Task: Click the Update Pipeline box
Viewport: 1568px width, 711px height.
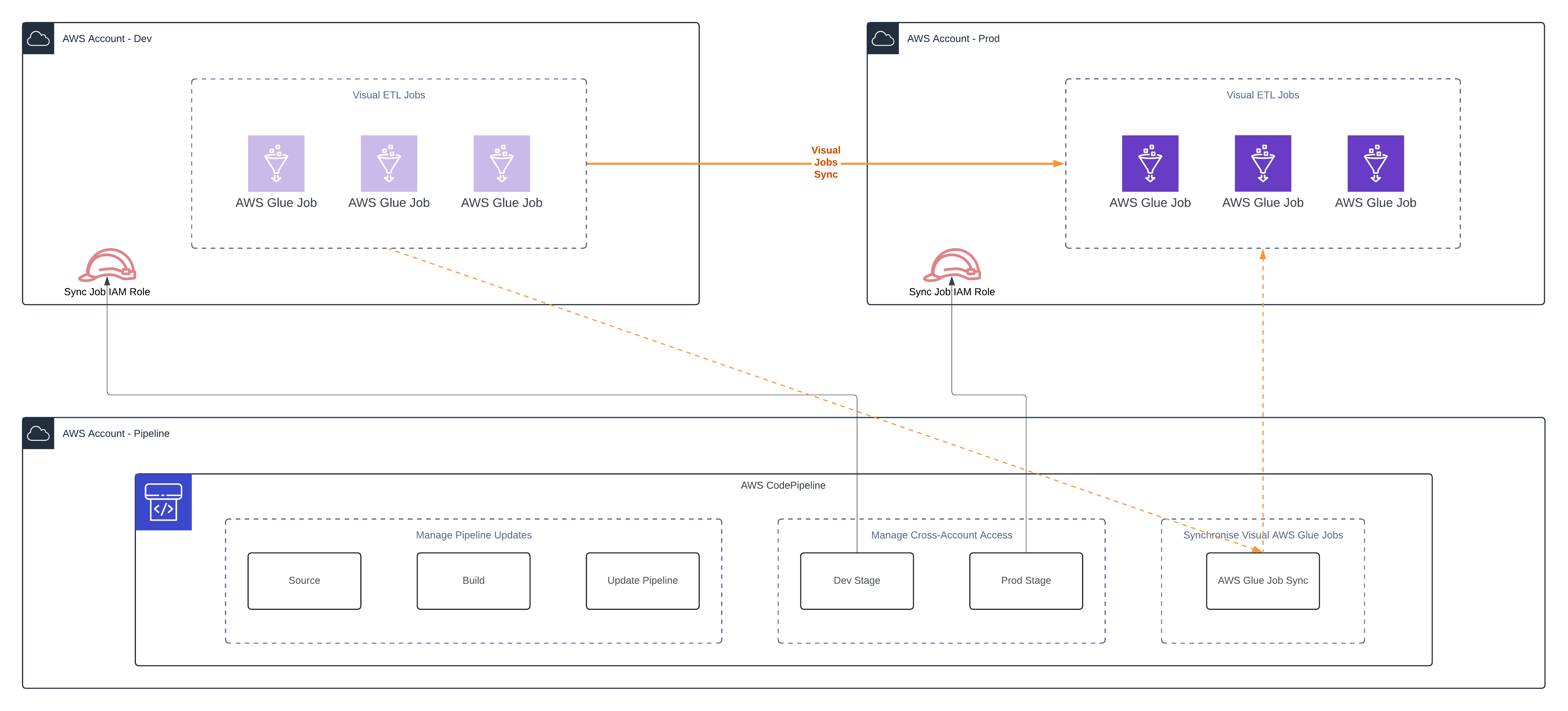Action: tap(642, 580)
